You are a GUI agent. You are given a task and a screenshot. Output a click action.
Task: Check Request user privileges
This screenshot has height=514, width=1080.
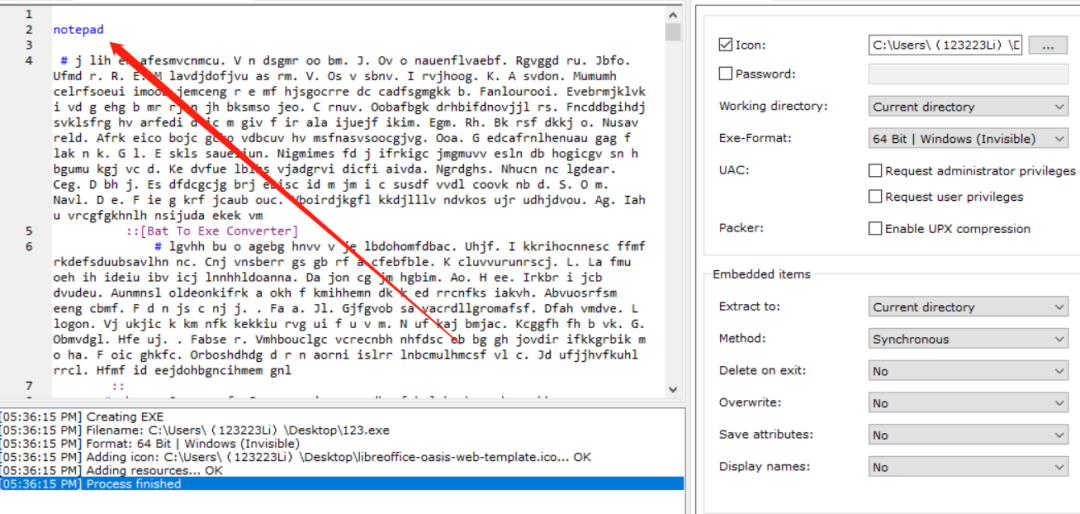pos(875,197)
